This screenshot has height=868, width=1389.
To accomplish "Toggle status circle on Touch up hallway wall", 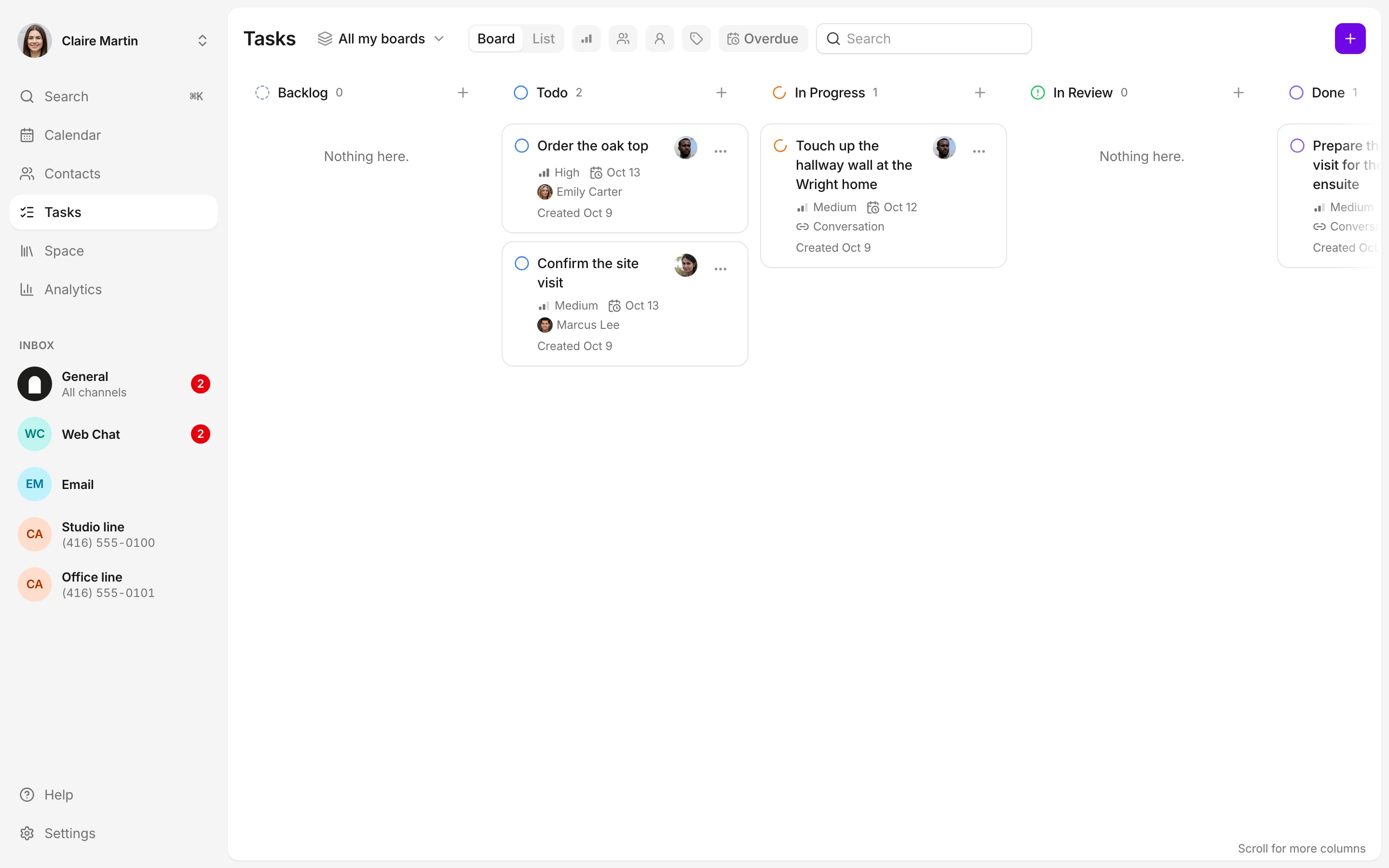I will (x=779, y=146).
